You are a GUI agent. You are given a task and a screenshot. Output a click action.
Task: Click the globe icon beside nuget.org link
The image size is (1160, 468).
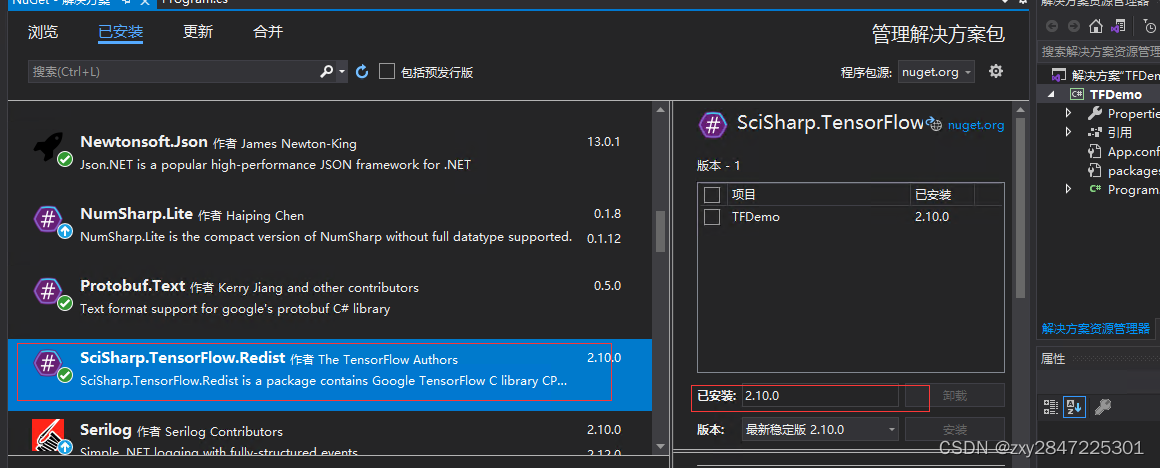pos(935,125)
